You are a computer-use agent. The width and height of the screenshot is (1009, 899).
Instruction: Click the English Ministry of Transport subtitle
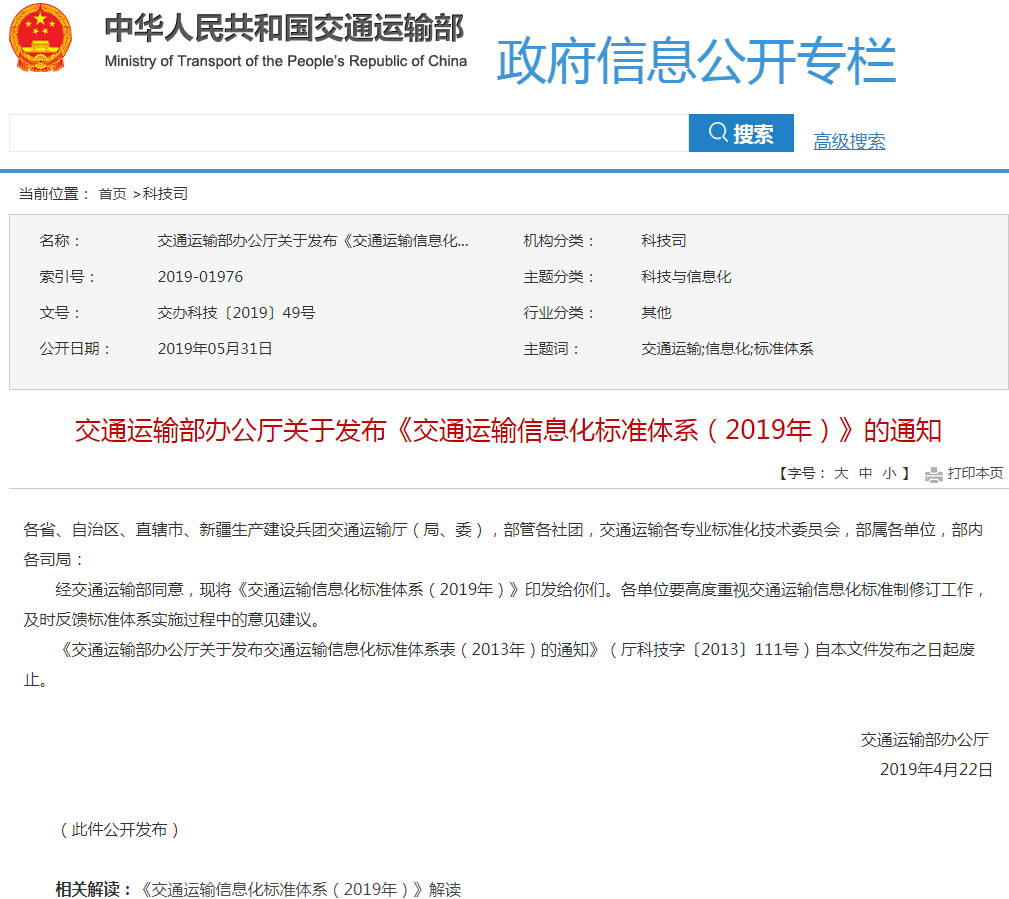[x=286, y=61]
